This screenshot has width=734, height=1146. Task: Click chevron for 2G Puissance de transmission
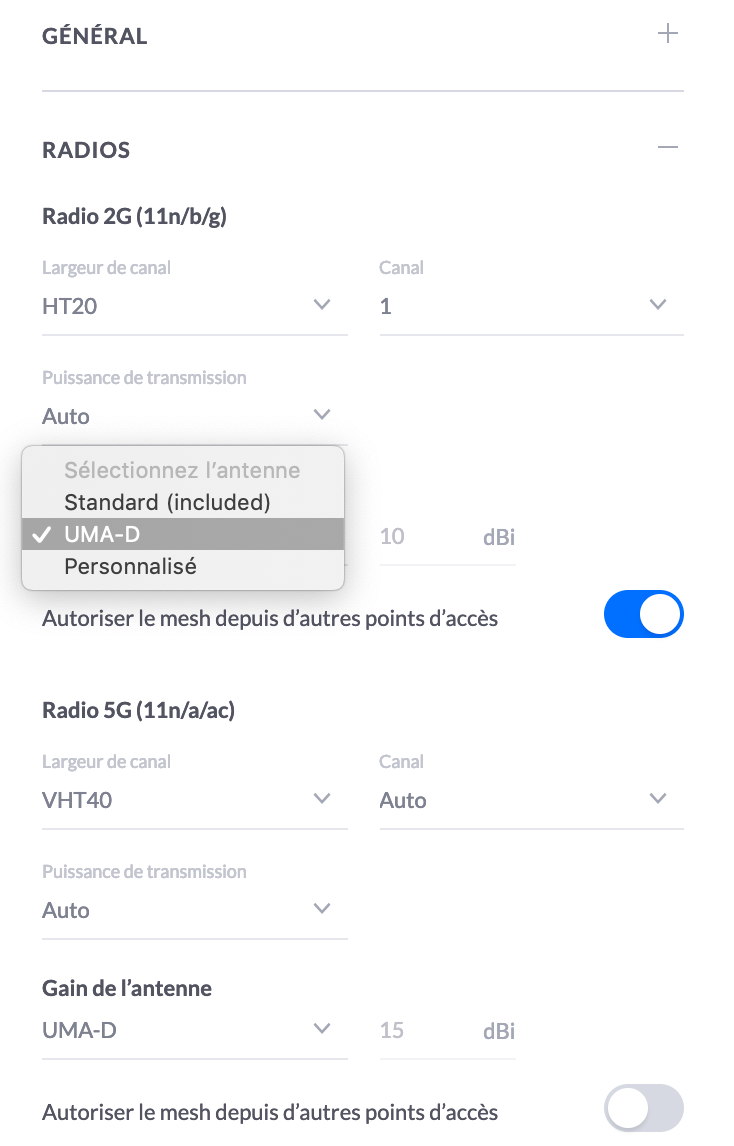[322, 415]
